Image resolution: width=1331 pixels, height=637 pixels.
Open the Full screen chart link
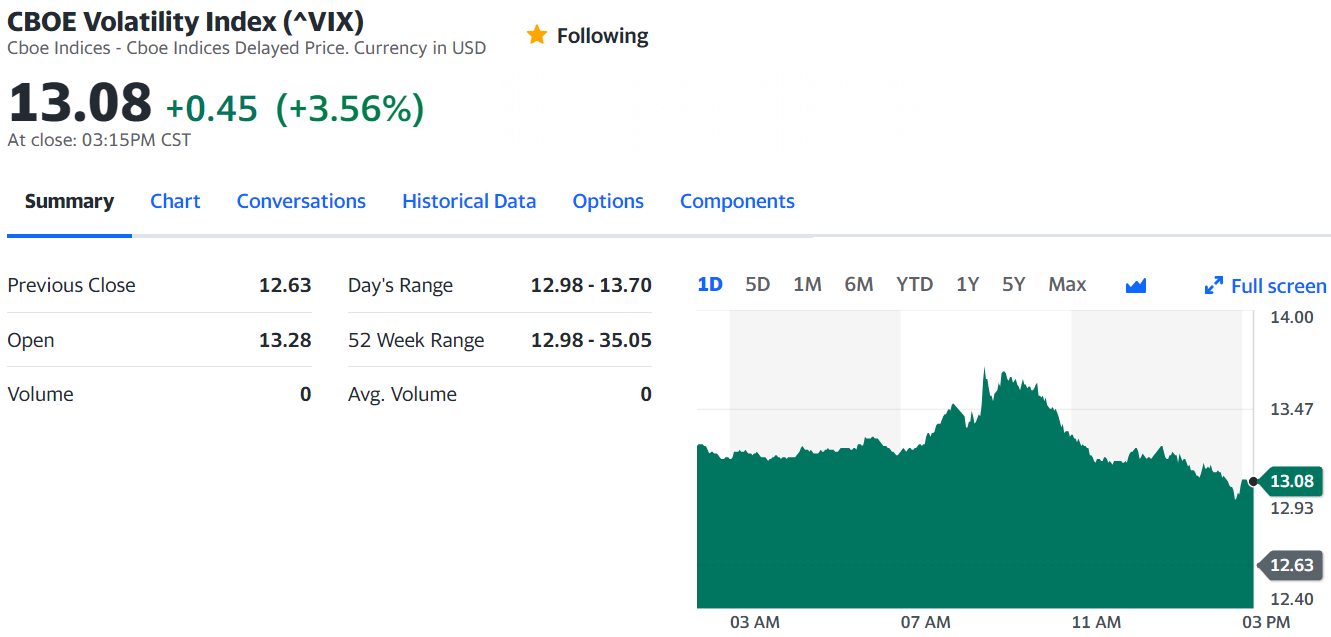(1266, 286)
